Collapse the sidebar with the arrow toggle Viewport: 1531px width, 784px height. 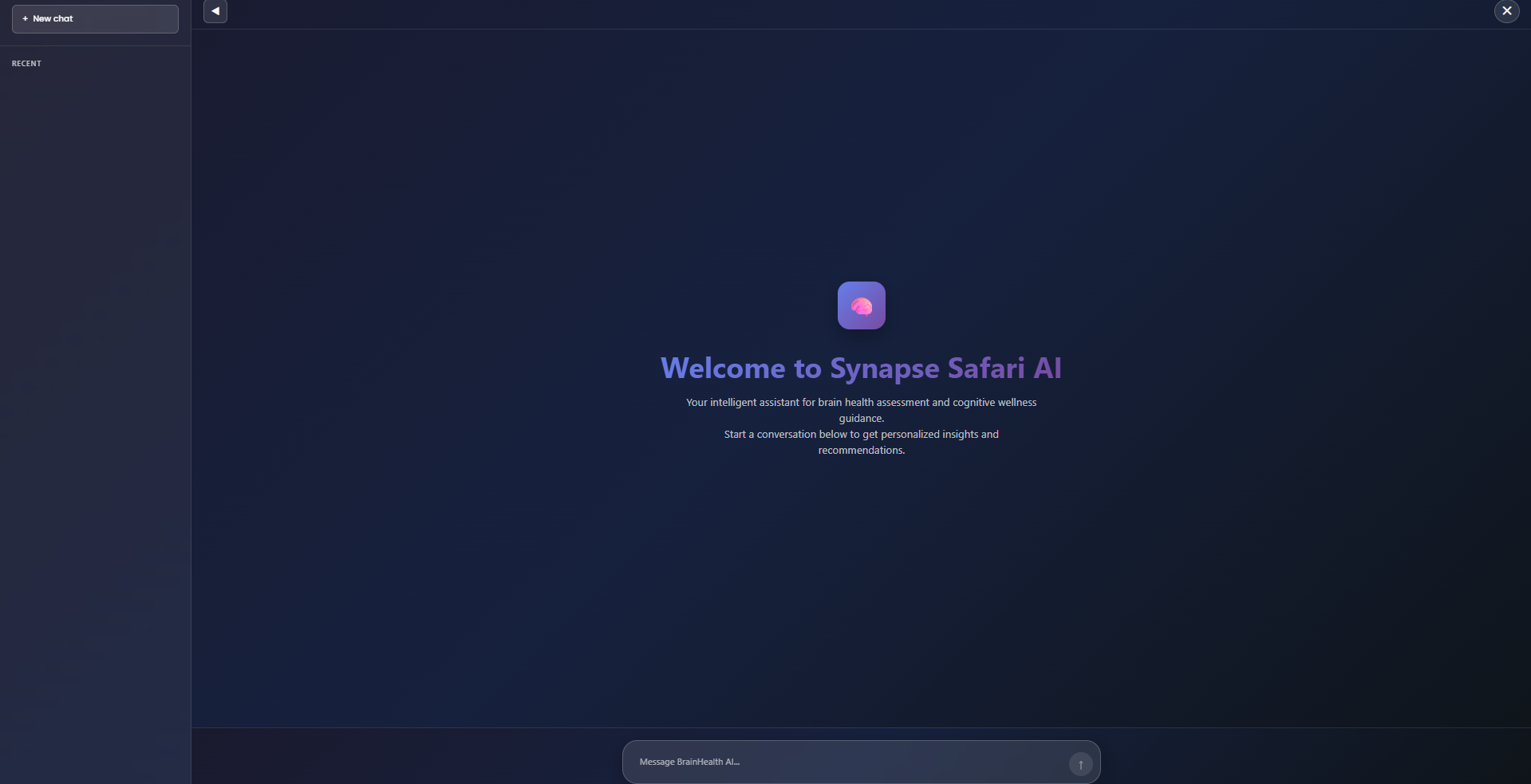coord(215,11)
